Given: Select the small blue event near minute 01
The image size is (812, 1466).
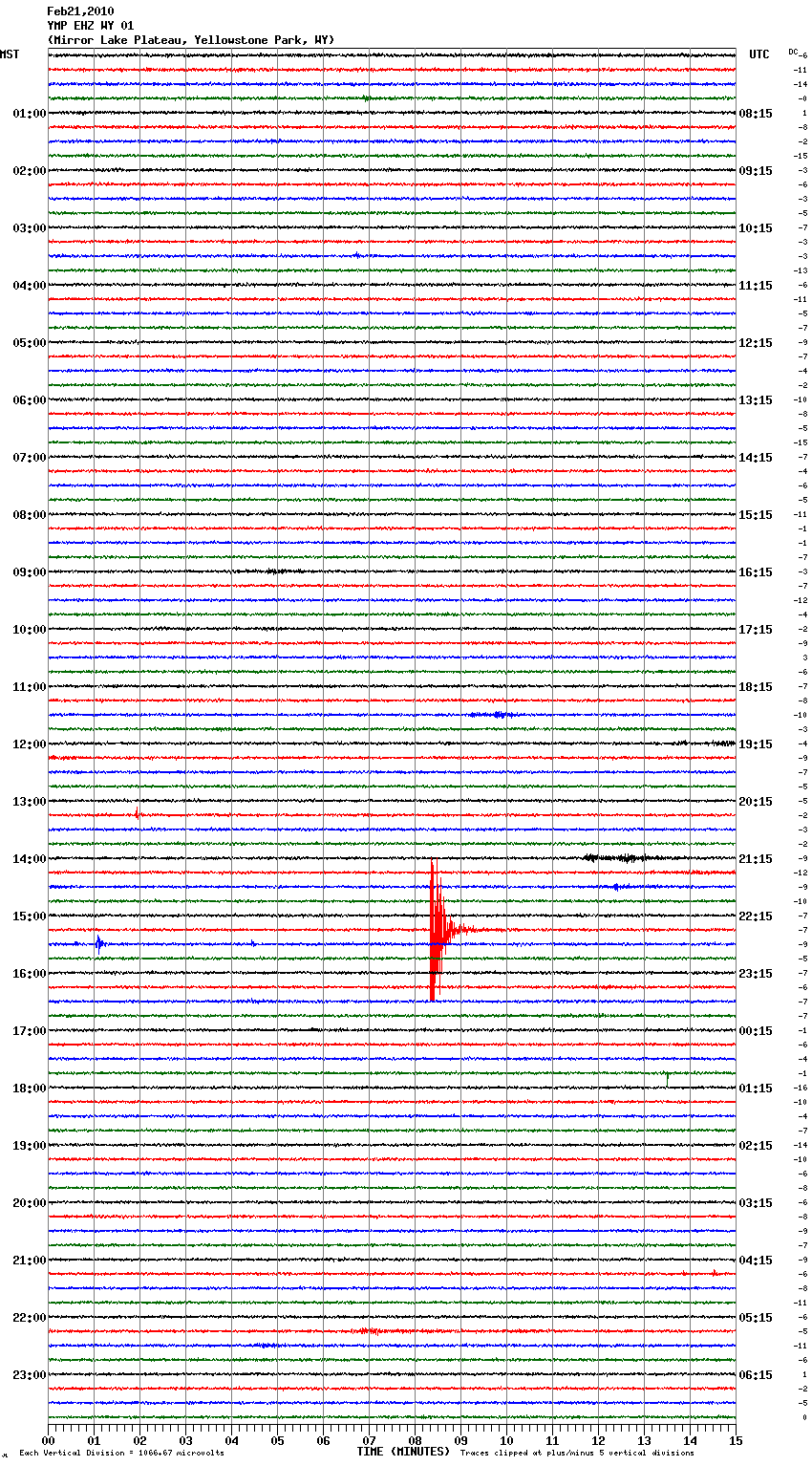Looking at the screenshot, I should tap(98, 944).
